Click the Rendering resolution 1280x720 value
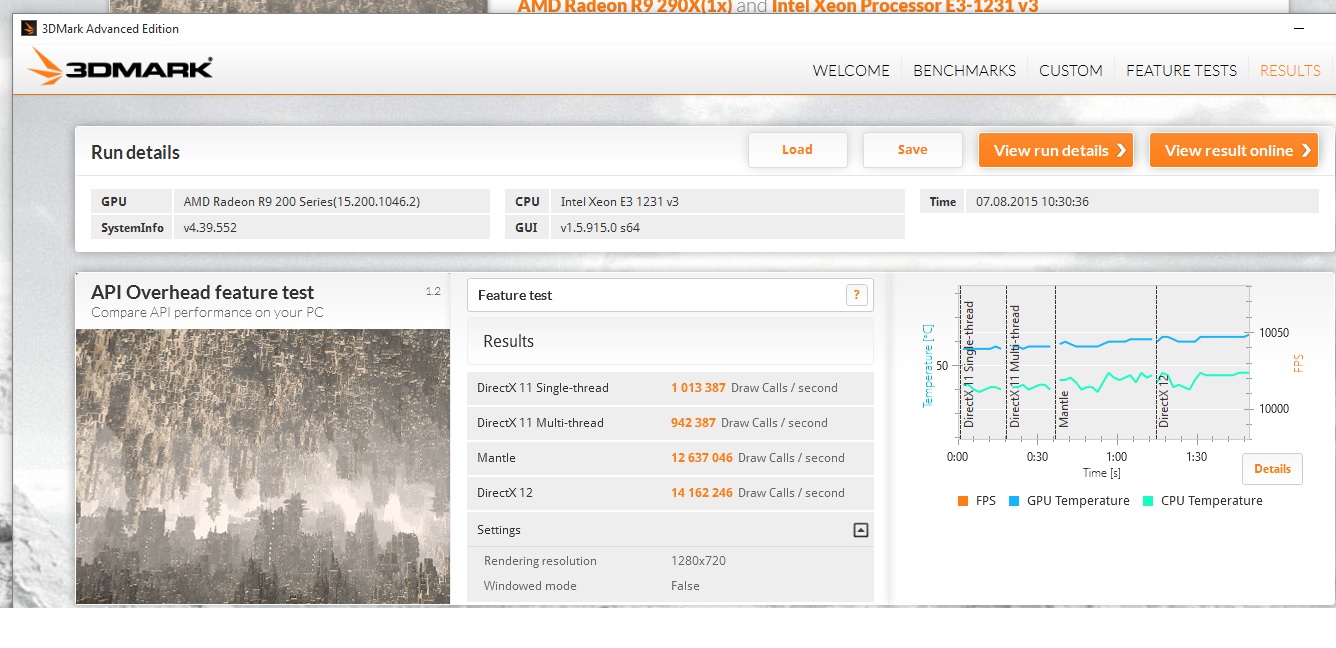Image resolution: width=1336 pixels, height=648 pixels. tap(698, 561)
